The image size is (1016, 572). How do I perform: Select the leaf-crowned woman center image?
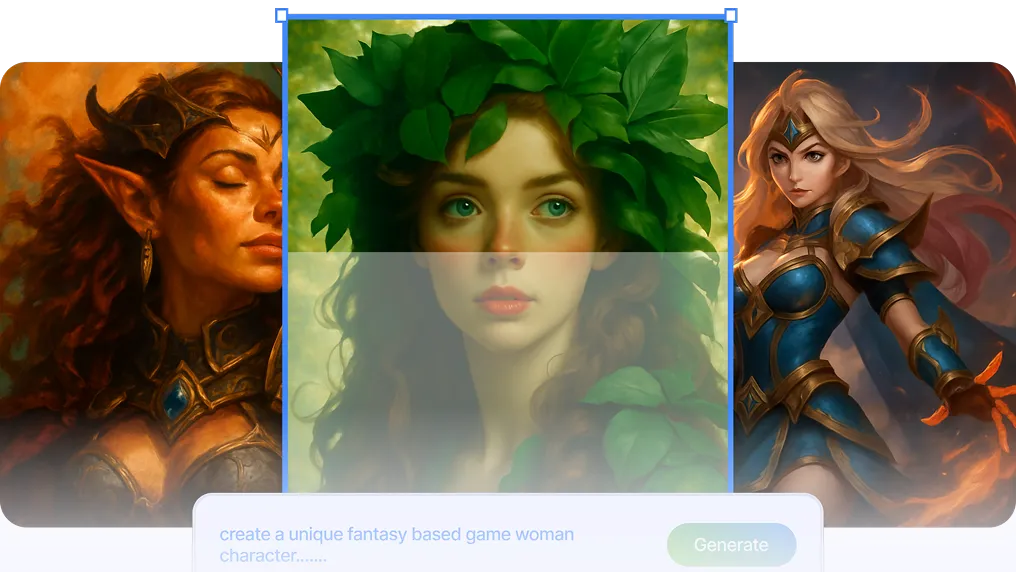coord(507,255)
